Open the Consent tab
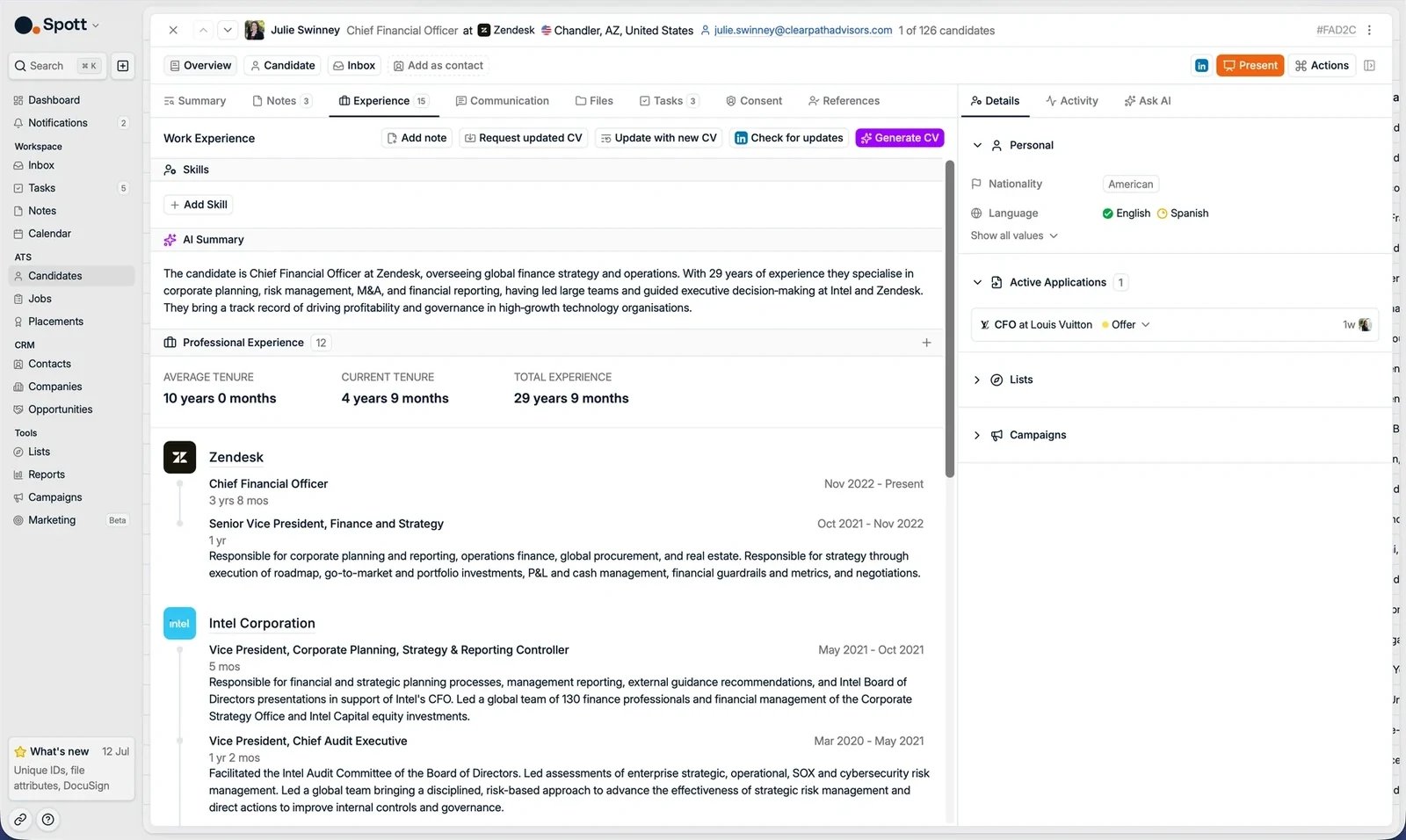 pyautogui.click(x=754, y=101)
